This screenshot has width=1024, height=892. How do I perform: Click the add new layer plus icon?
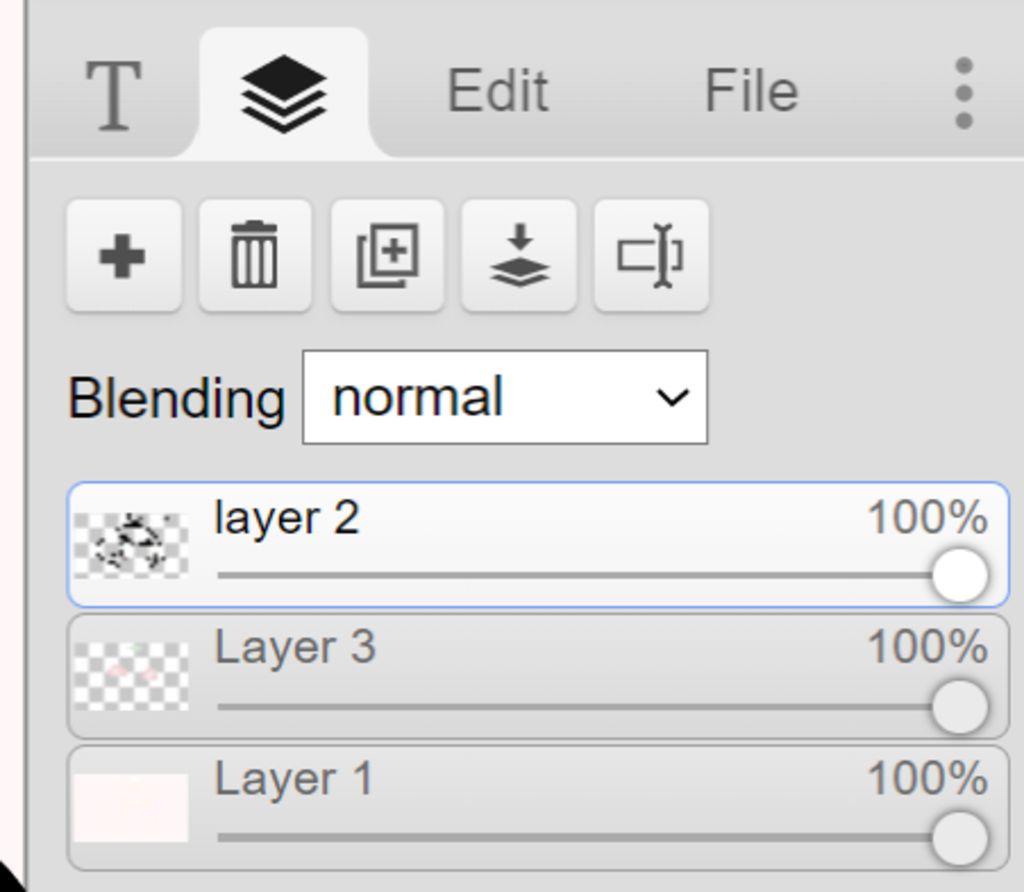[123, 256]
